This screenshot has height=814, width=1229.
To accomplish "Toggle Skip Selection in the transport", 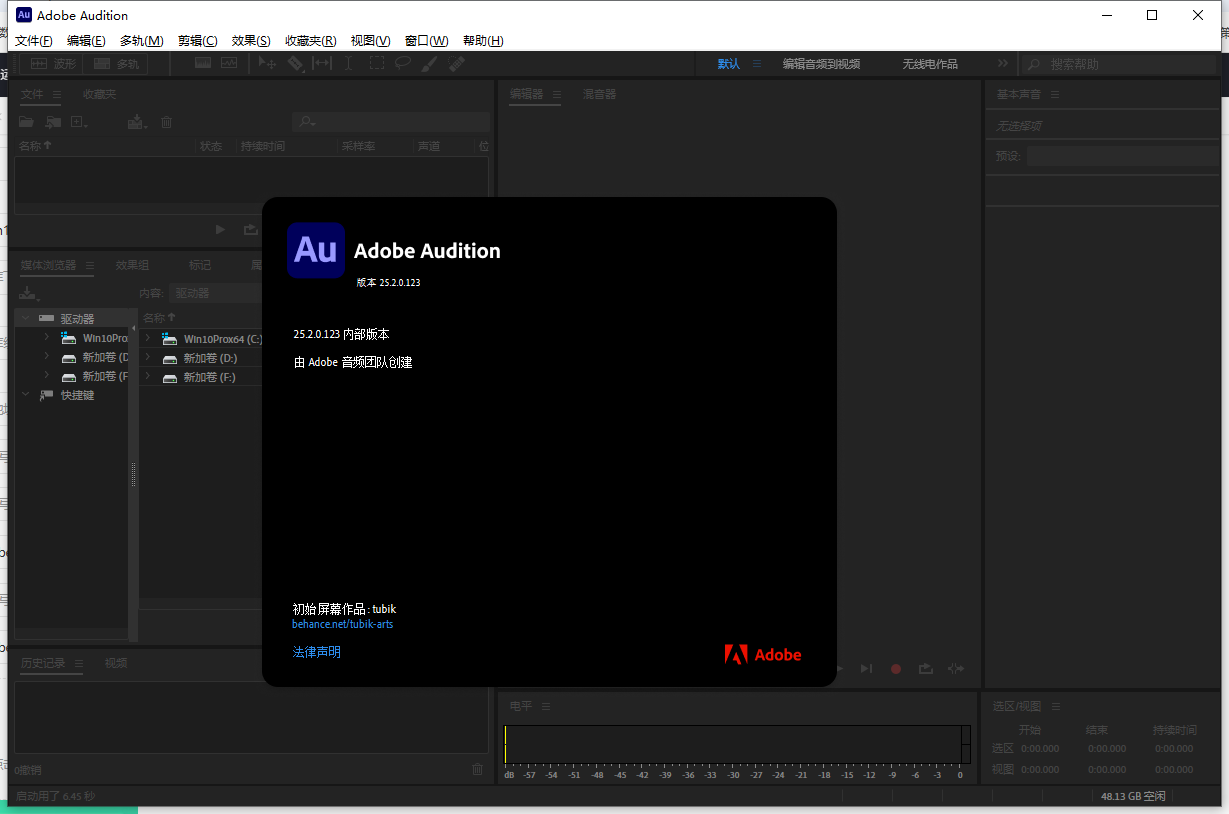I will coord(955,668).
